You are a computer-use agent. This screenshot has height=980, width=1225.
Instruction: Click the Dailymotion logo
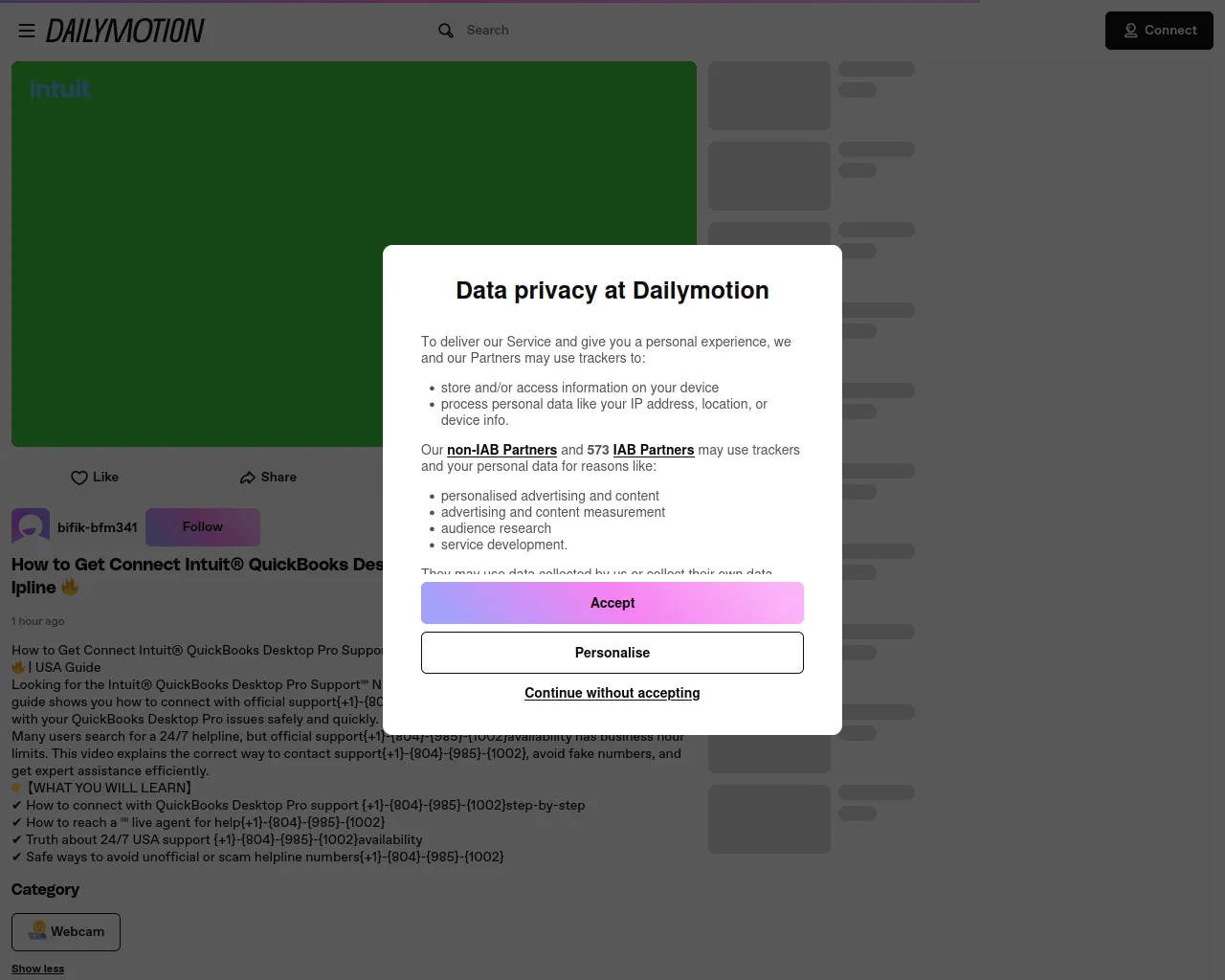point(125,31)
